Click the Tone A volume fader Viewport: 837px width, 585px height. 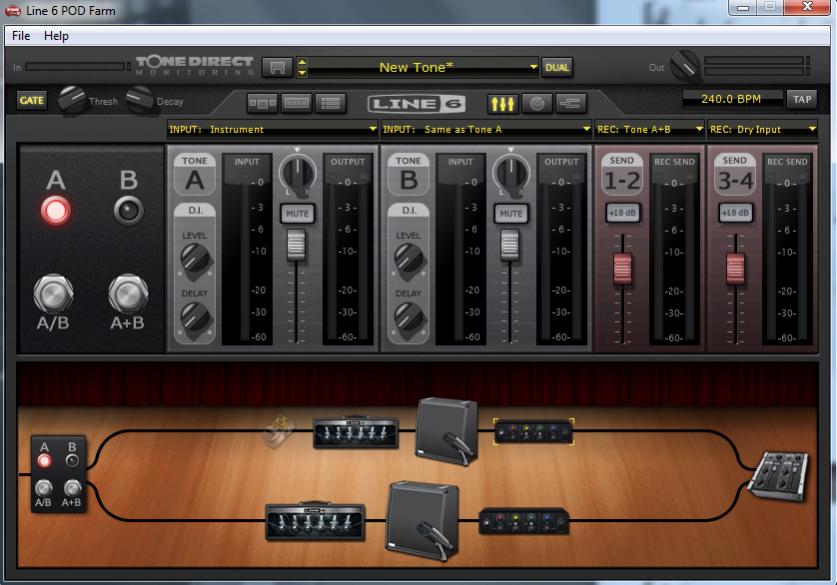pos(296,245)
